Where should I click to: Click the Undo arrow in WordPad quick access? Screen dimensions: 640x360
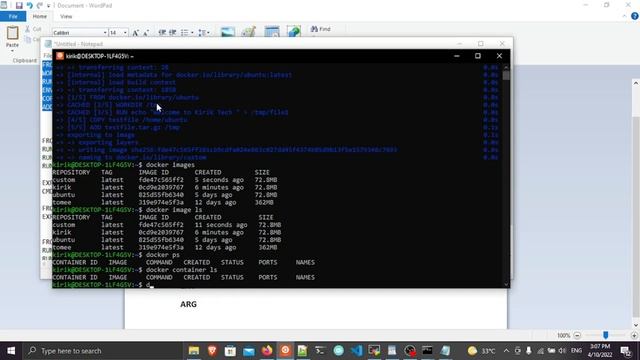[29, 5]
